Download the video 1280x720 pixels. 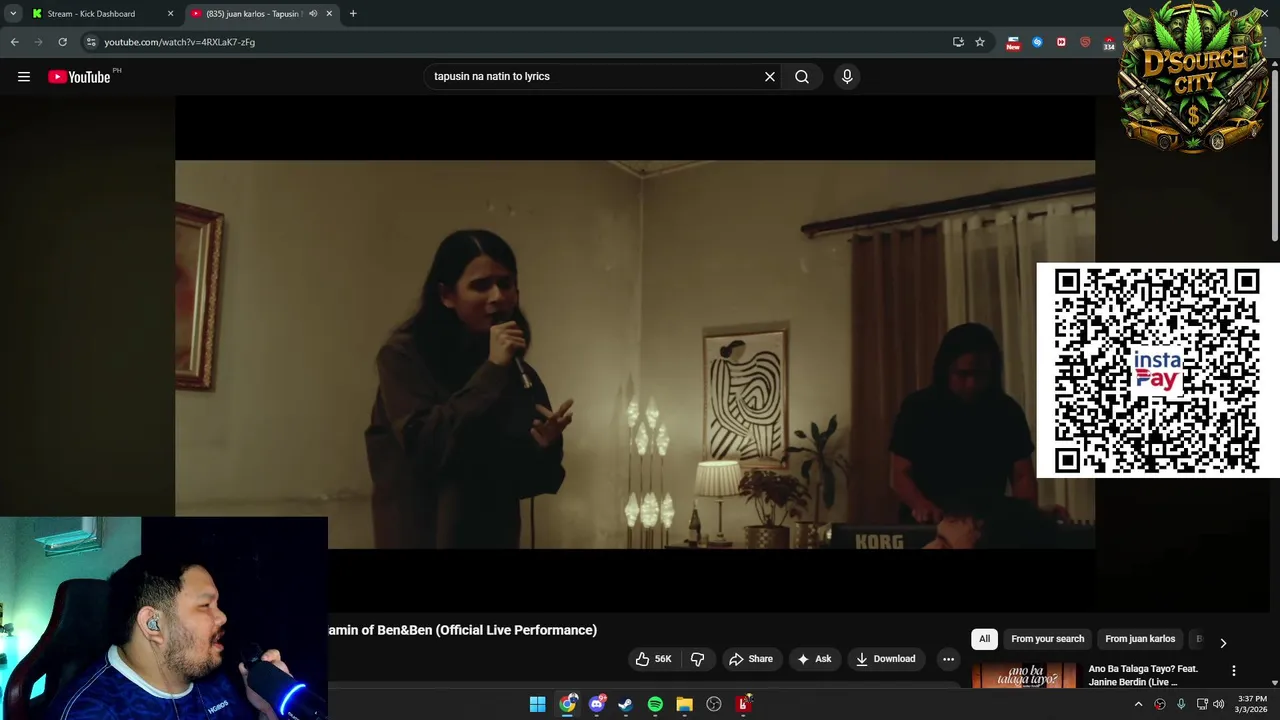tap(885, 659)
